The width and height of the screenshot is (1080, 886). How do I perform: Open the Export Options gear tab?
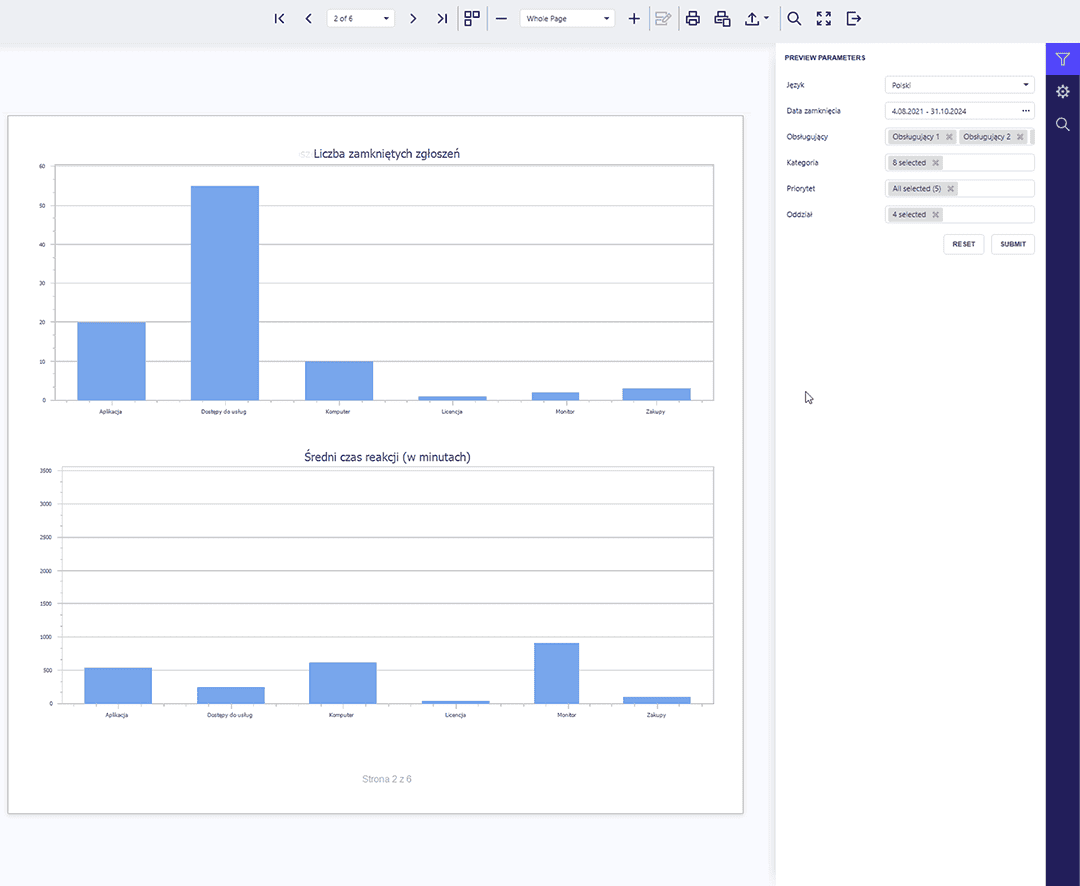pos(1062,92)
